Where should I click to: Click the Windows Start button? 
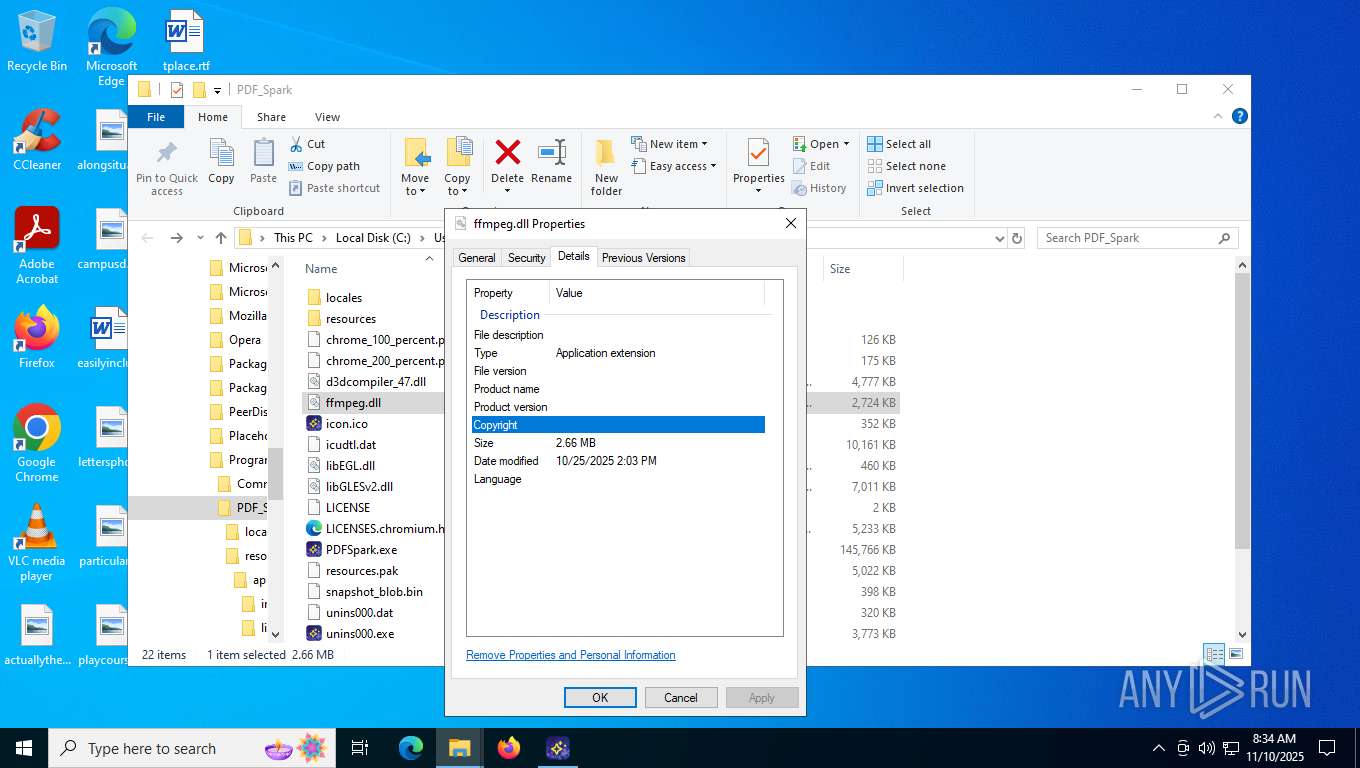(x=23, y=748)
